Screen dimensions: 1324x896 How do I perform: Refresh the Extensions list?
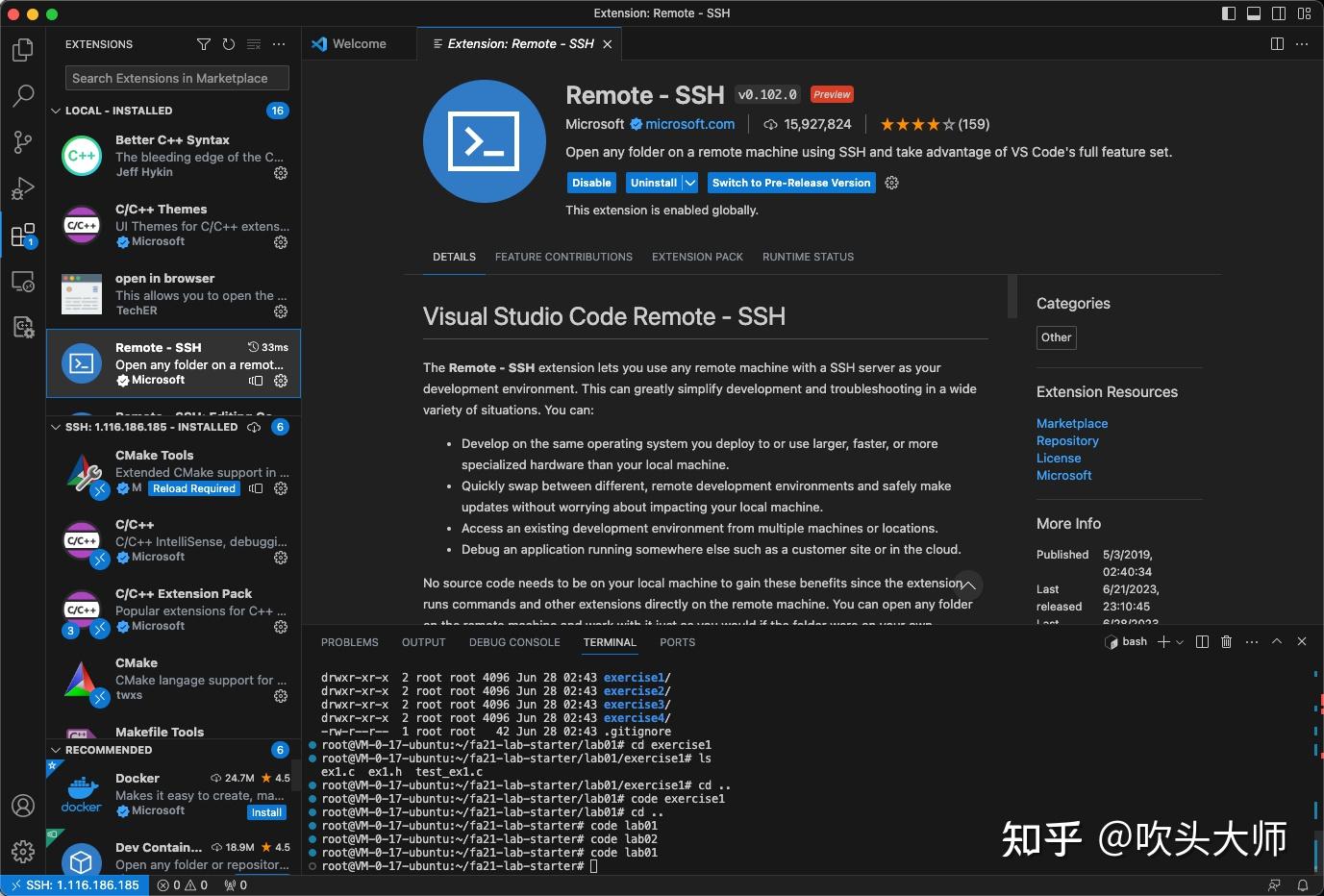228,43
